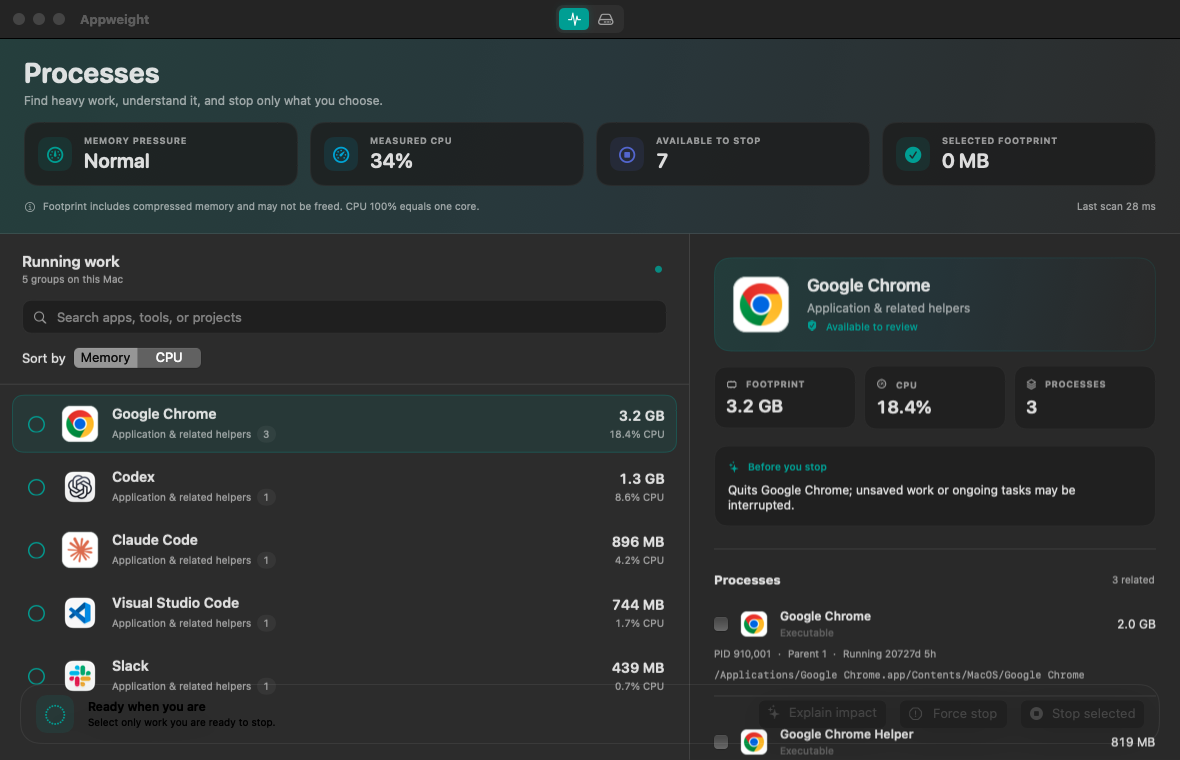Click the Visual Studio Code icon
1180x760 pixels.
80,613
